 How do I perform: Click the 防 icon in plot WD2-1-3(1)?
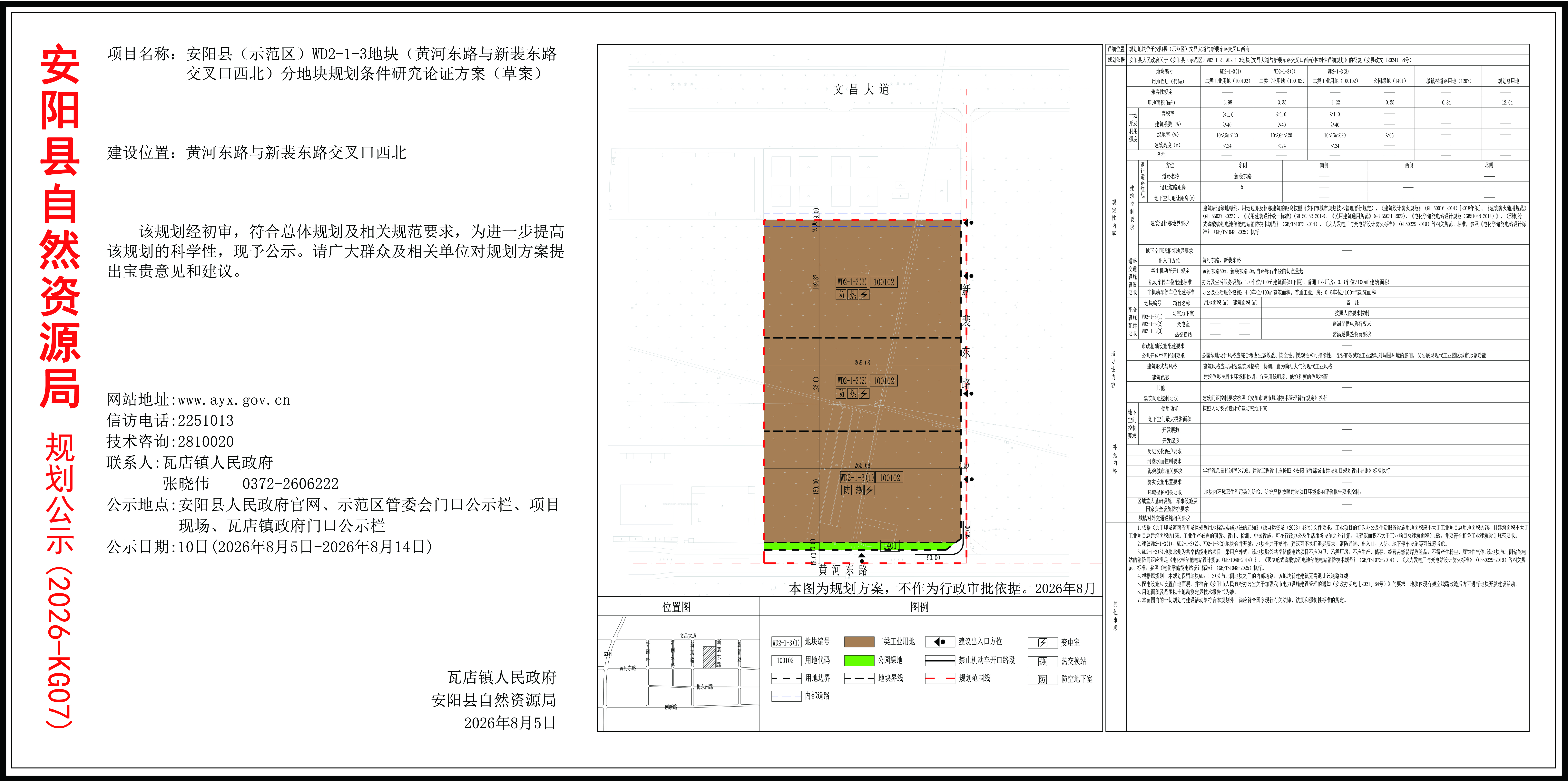pos(847,490)
